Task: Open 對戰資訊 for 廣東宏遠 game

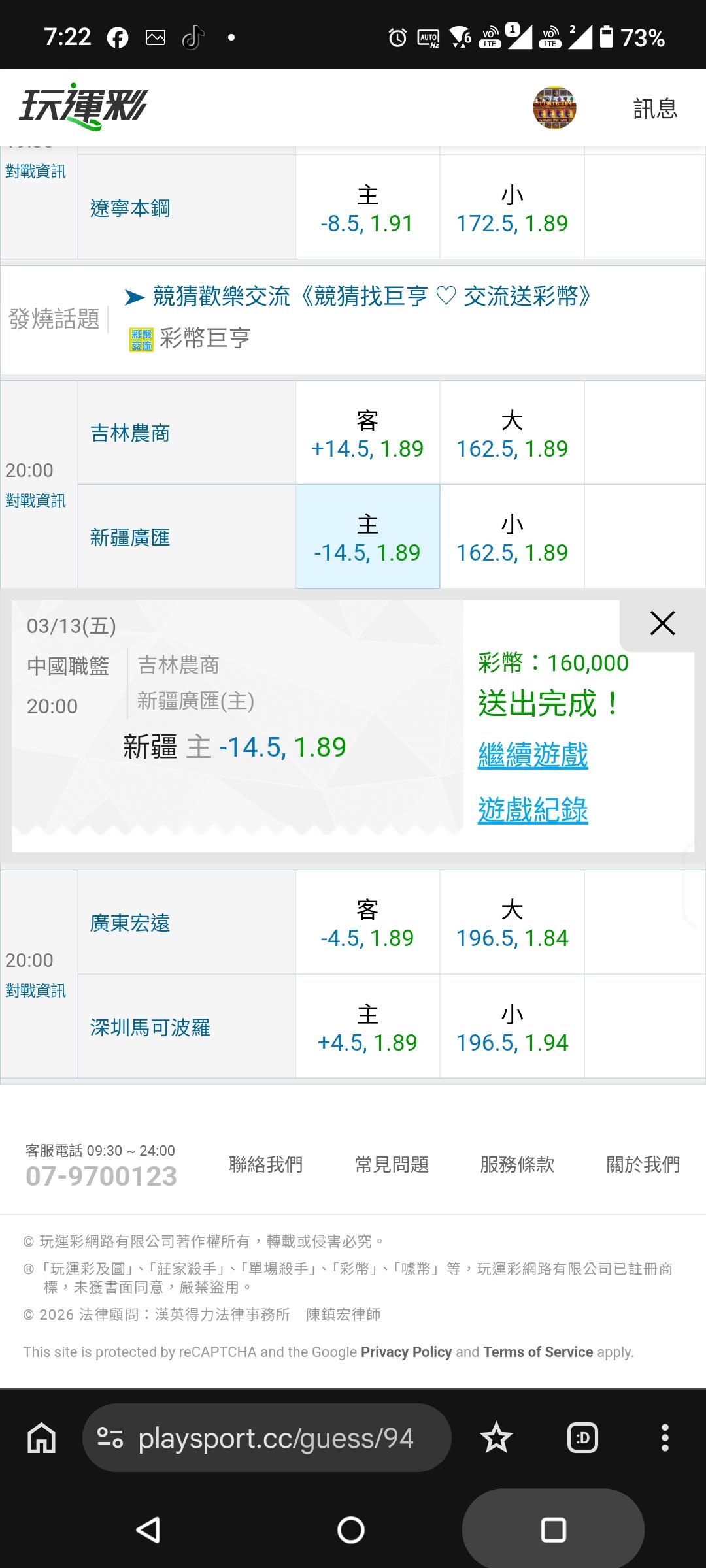Action: [36, 990]
